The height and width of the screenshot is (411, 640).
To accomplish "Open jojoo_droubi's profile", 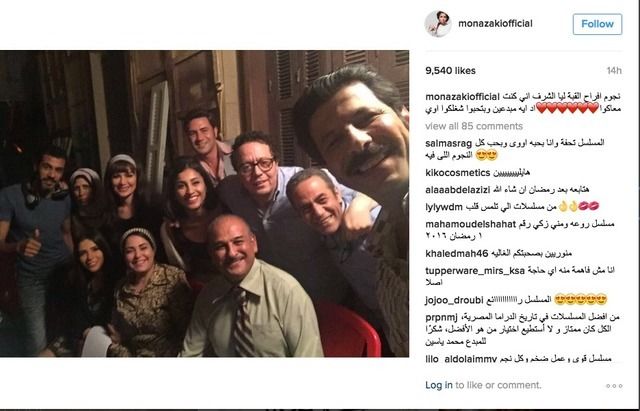I will point(454,300).
